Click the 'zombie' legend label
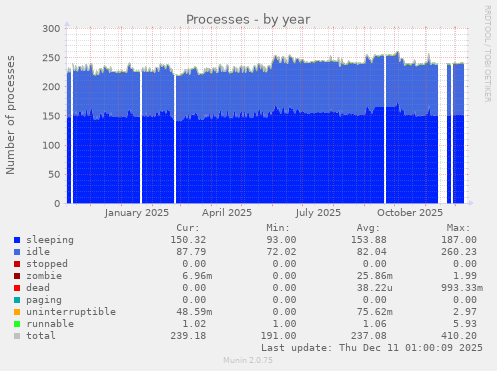The height and width of the screenshot is (371, 497). [44, 276]
